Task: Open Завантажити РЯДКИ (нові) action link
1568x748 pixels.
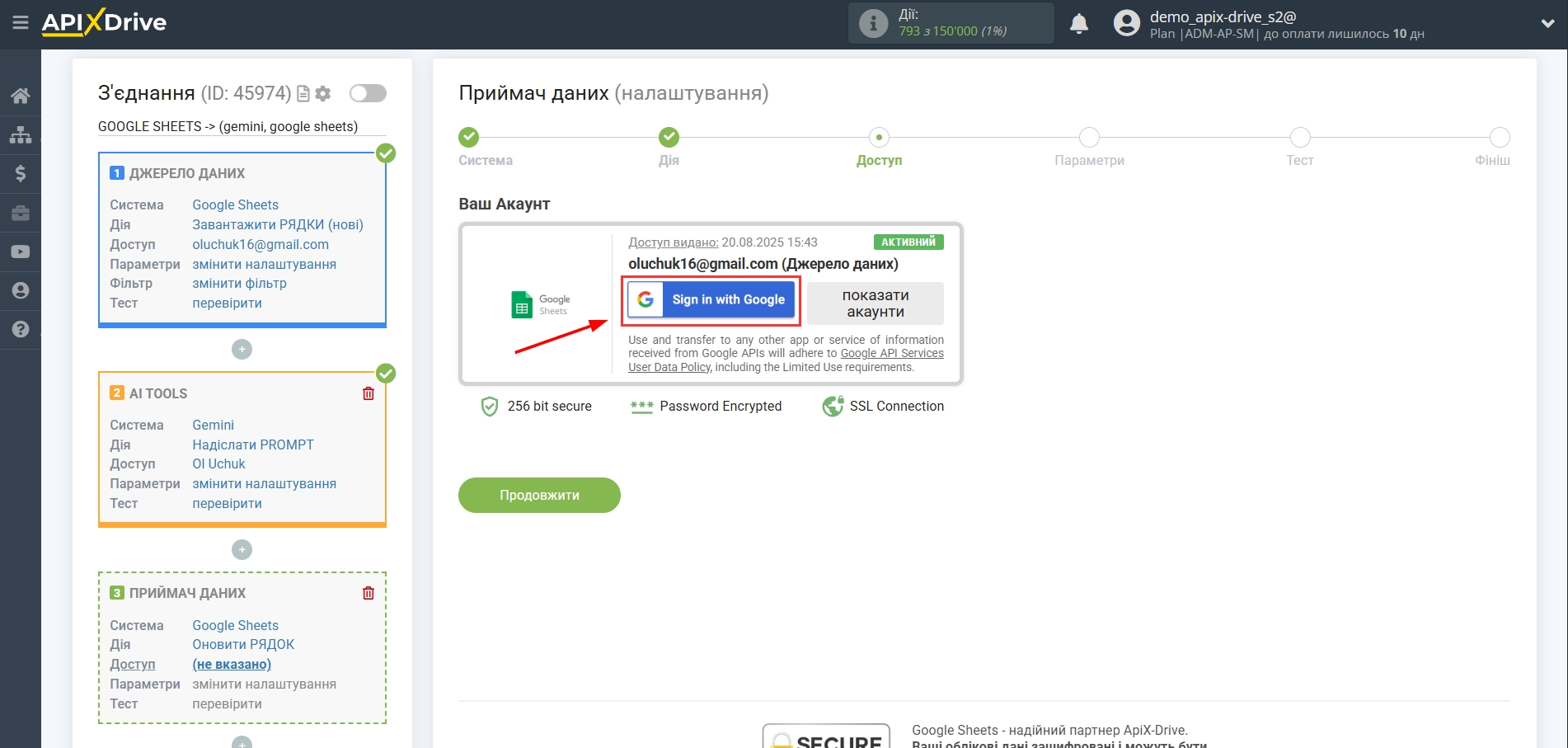Action: pos(278,224)
